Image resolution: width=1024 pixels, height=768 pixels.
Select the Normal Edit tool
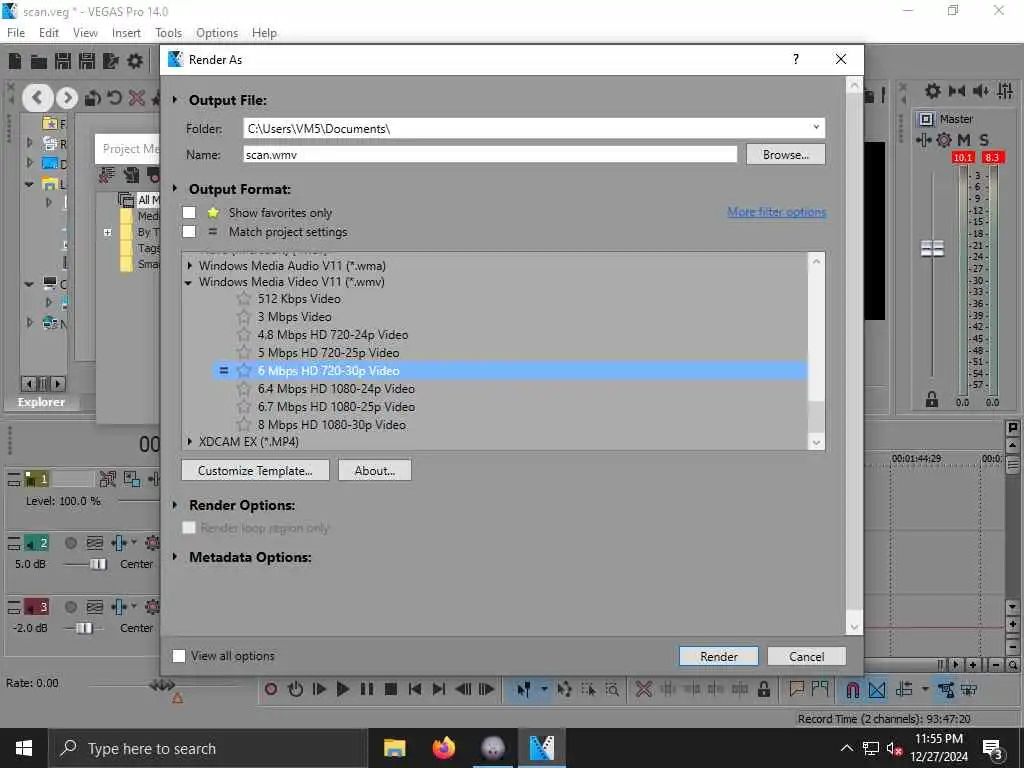(523, 689)
